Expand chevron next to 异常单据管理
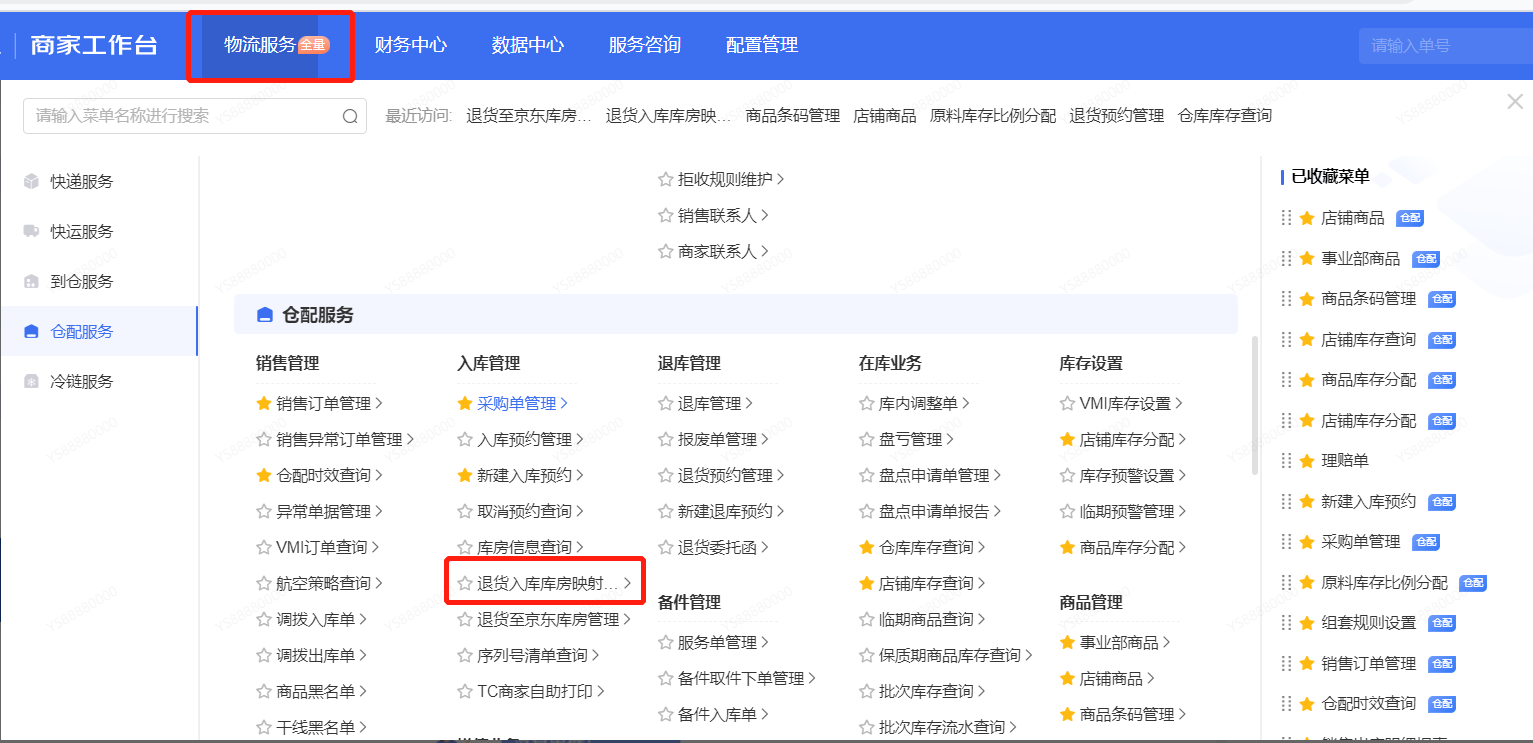The width and height of the screenshot is (1533, 743). point(379,512)
